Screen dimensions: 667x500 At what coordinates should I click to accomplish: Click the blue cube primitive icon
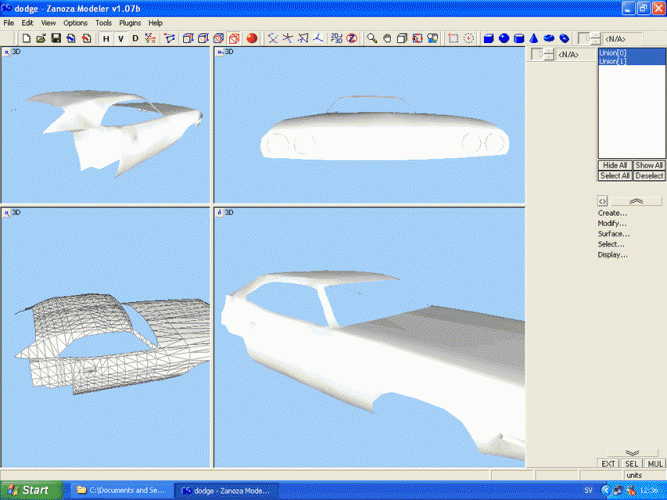point(489,39)
